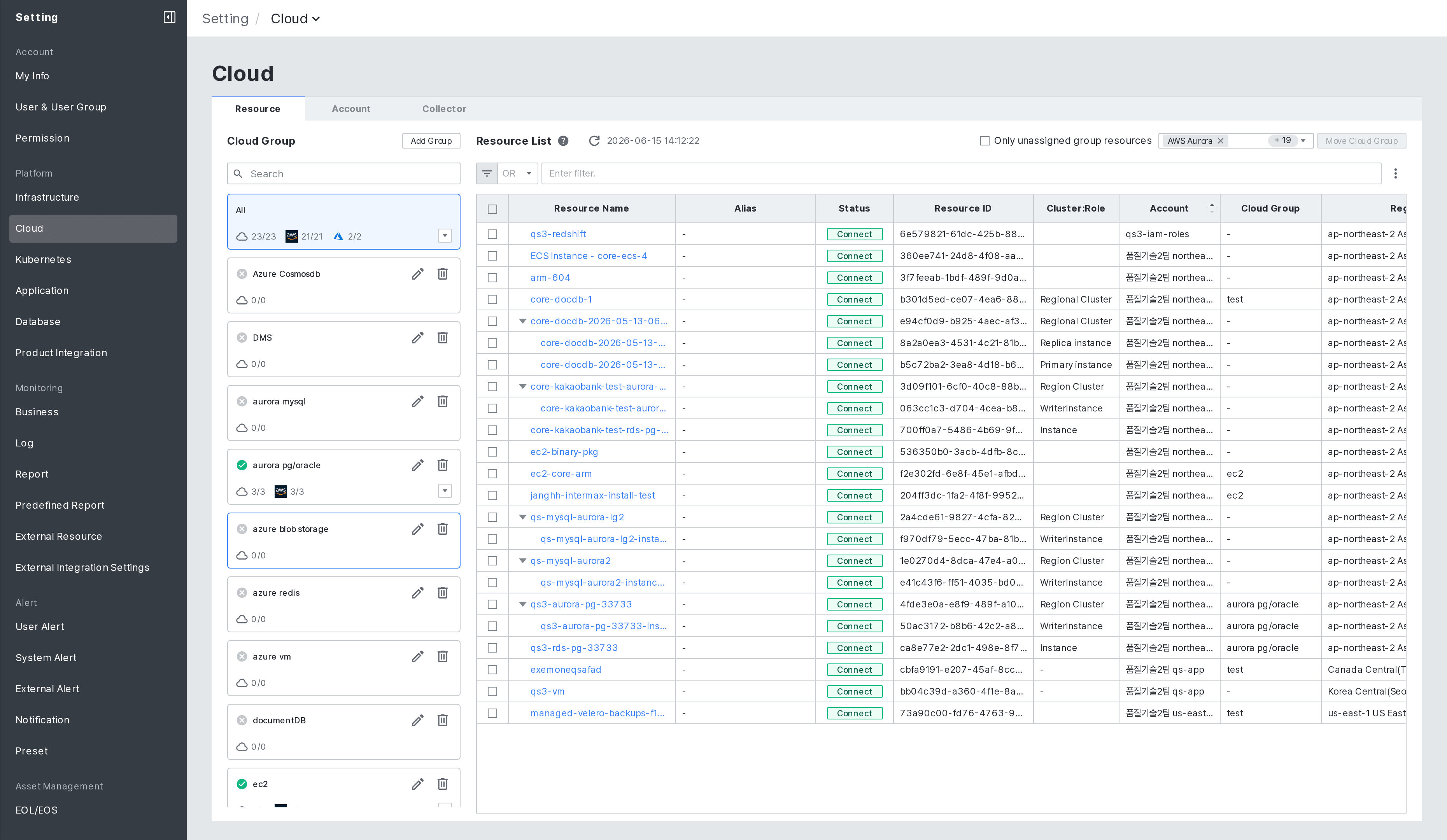Open the table options kebab menu
The height and width of the screenshot is (840, 1447).
click(x=1395, y=173)
